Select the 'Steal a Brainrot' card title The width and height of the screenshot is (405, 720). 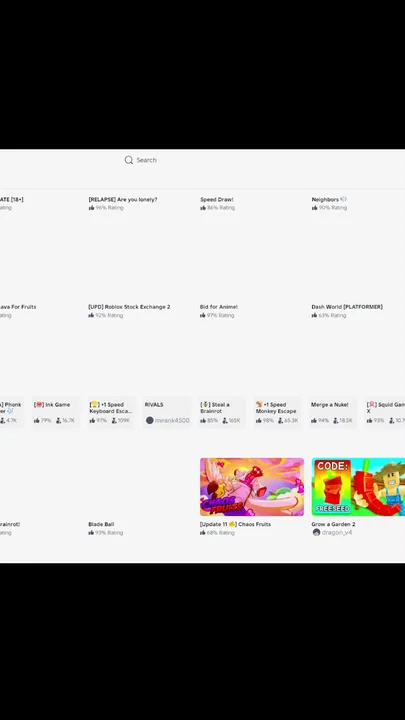click(x=215, y=408)
